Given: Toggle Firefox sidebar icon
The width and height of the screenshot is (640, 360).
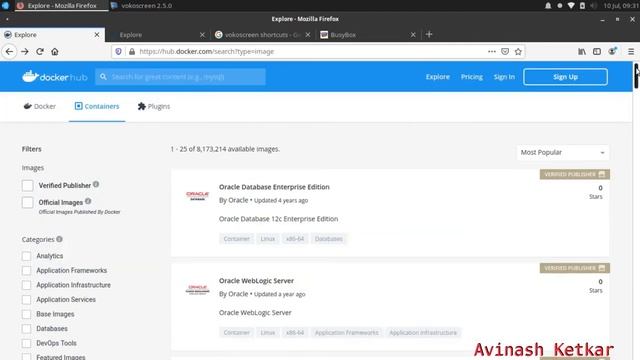Looking at the screenshot, I should [597, 51].
